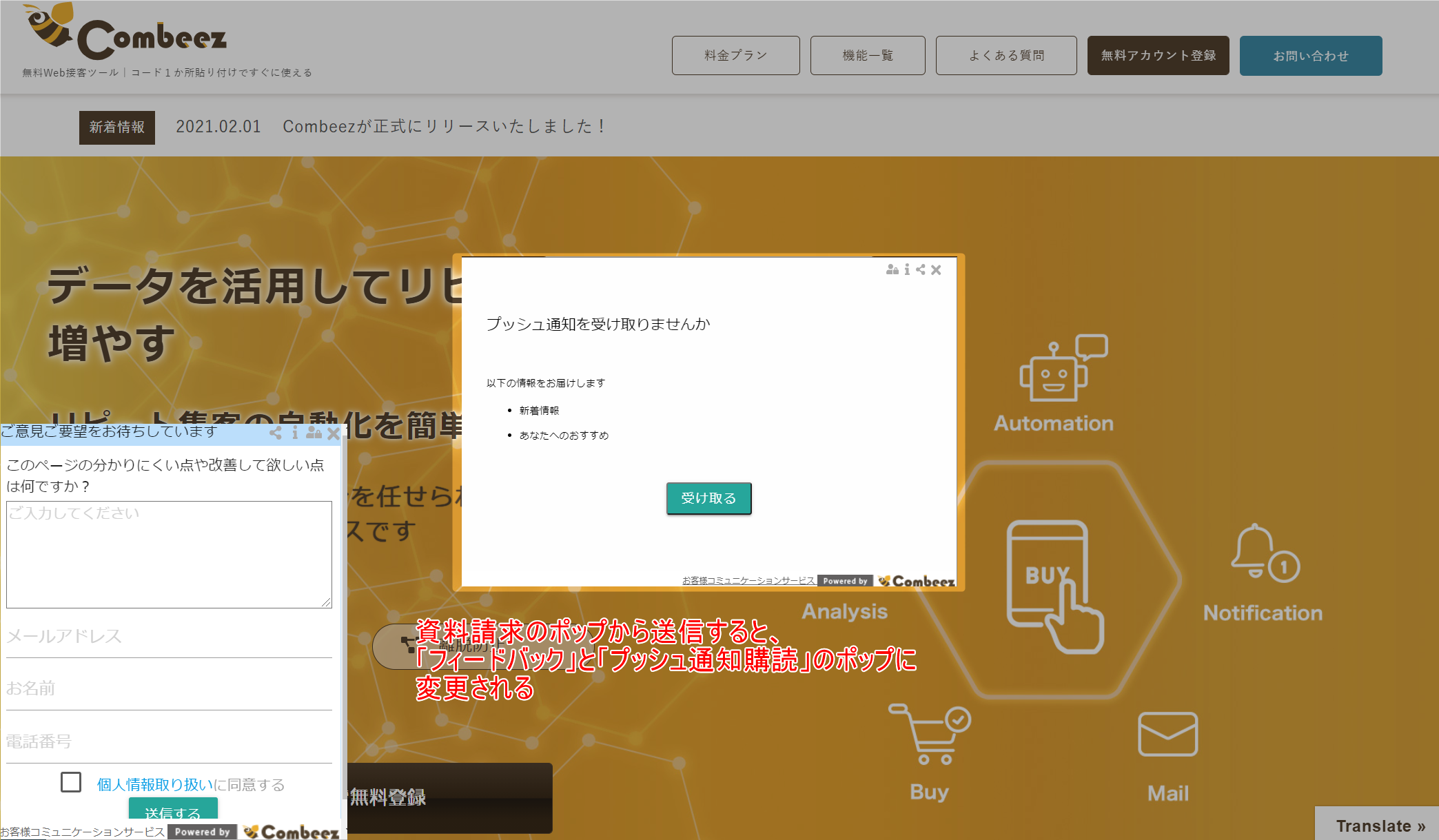Click the feedback widget title ご意見ご要望をお待ちしています
Screen dimensions: 1439x840
109,431
